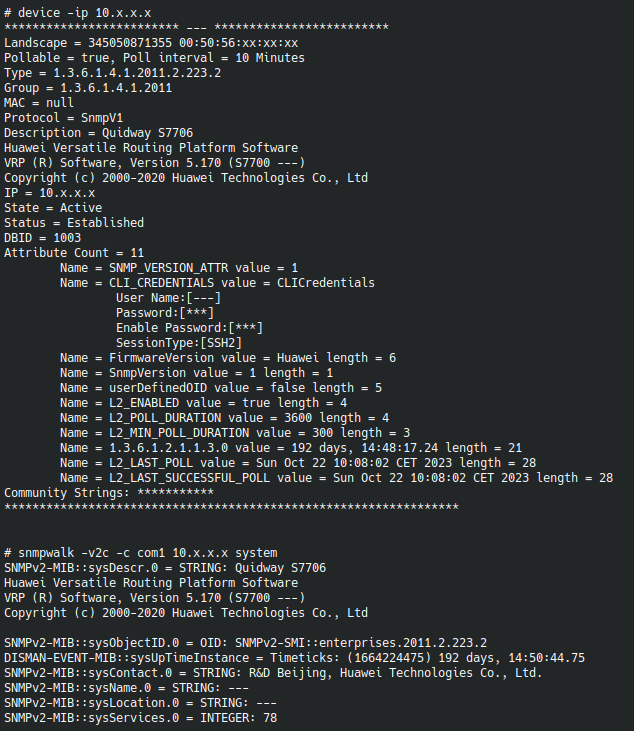Screen dimensions: 634x731
Task: Click the "Status = Established" line
Action: 74,223
